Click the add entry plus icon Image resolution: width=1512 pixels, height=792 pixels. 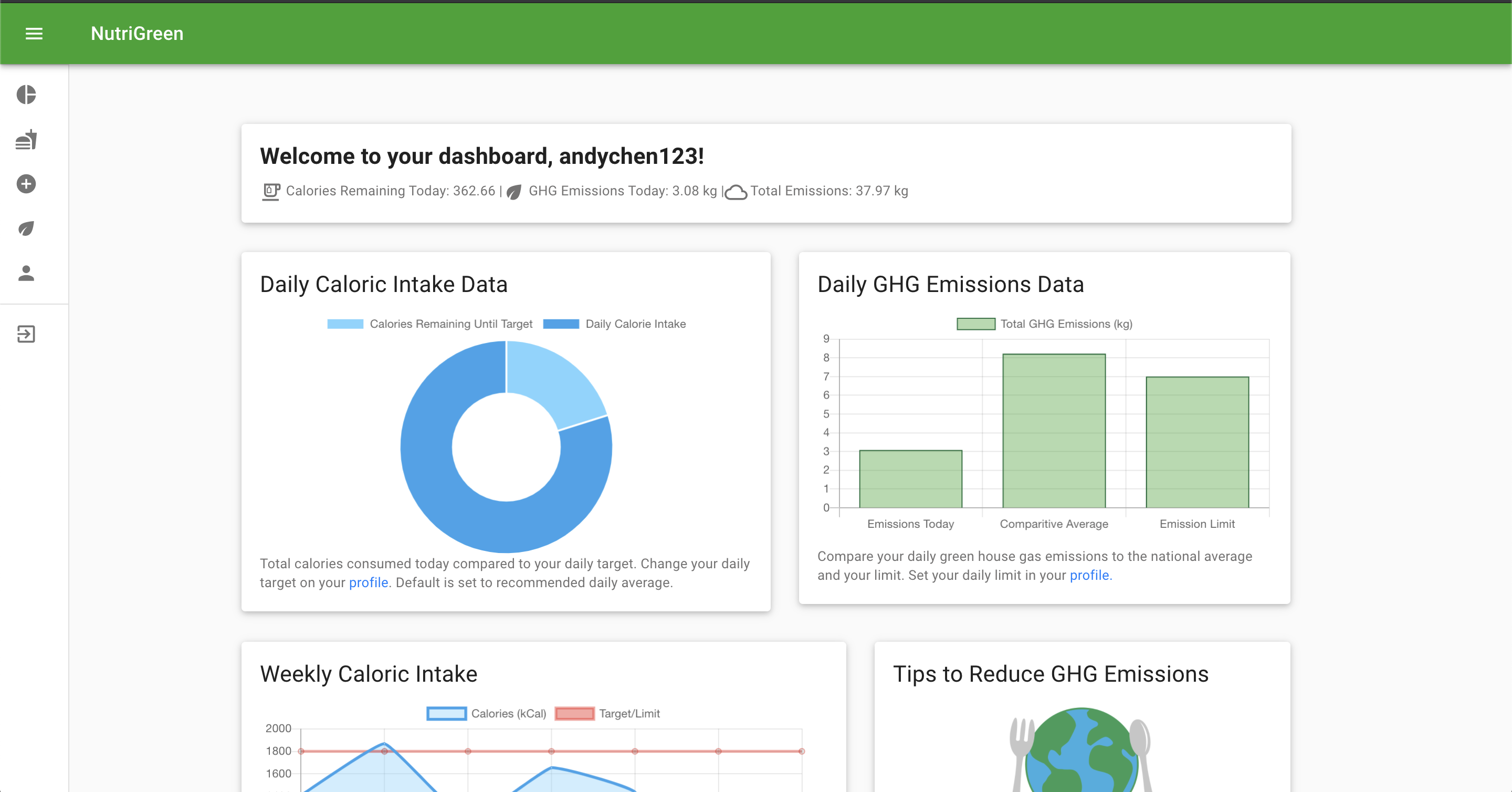pyautogui.click(x=26, y=184)
